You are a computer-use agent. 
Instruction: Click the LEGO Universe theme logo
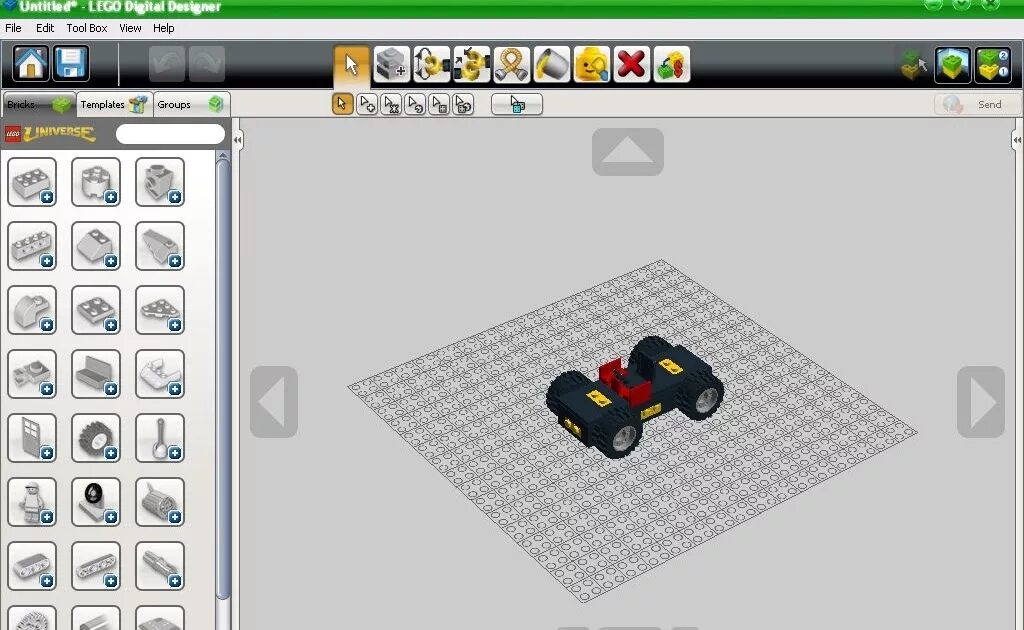50,134
